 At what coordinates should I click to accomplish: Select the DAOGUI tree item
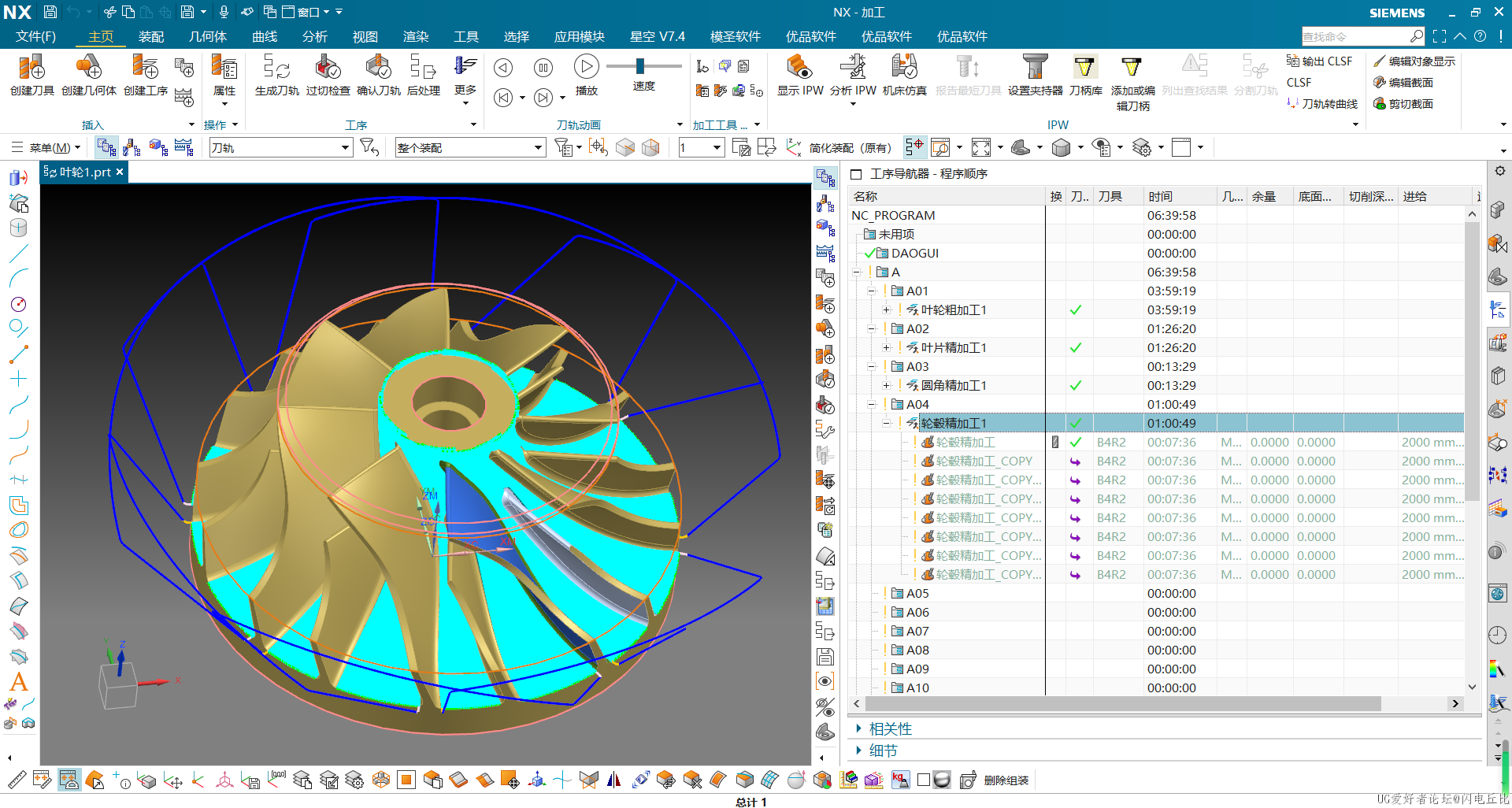tap(915, 253)
